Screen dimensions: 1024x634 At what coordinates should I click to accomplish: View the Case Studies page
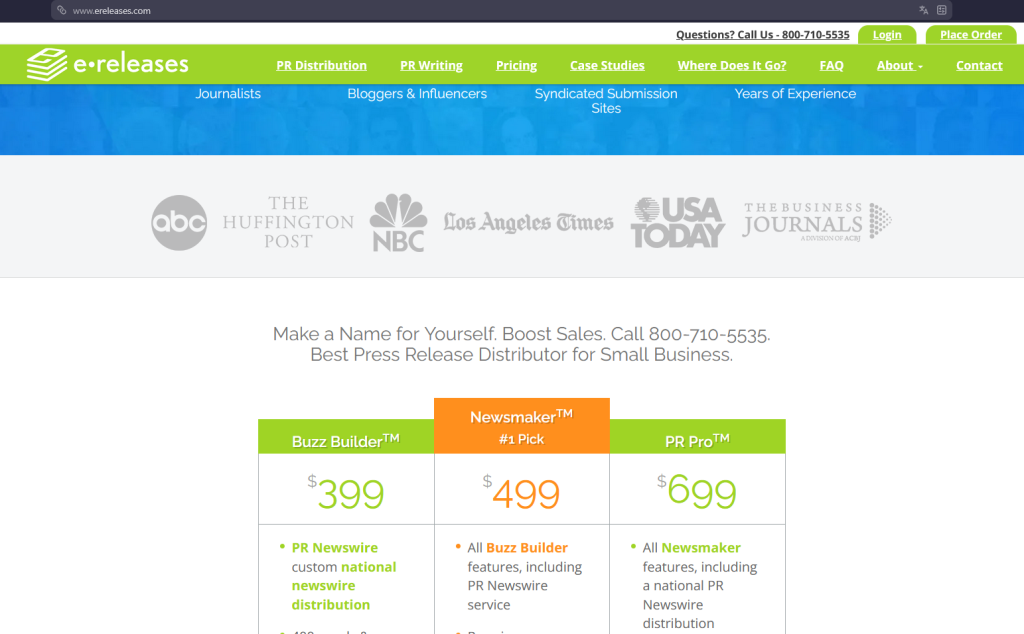pos(607,65)
